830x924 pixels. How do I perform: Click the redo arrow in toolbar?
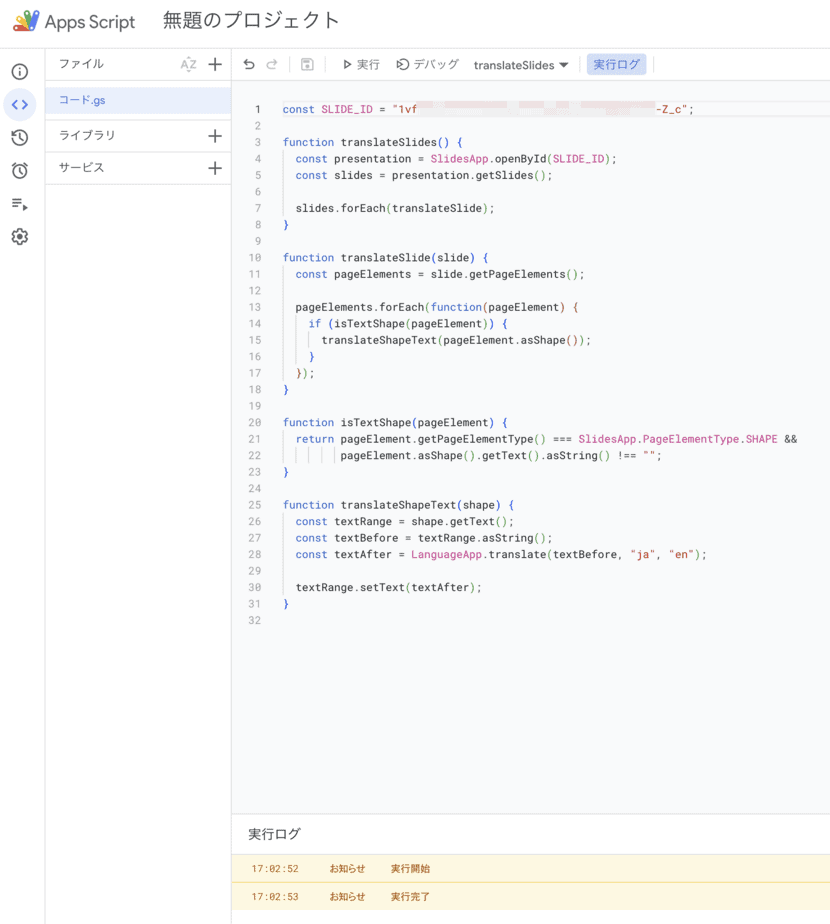[272, 65]
